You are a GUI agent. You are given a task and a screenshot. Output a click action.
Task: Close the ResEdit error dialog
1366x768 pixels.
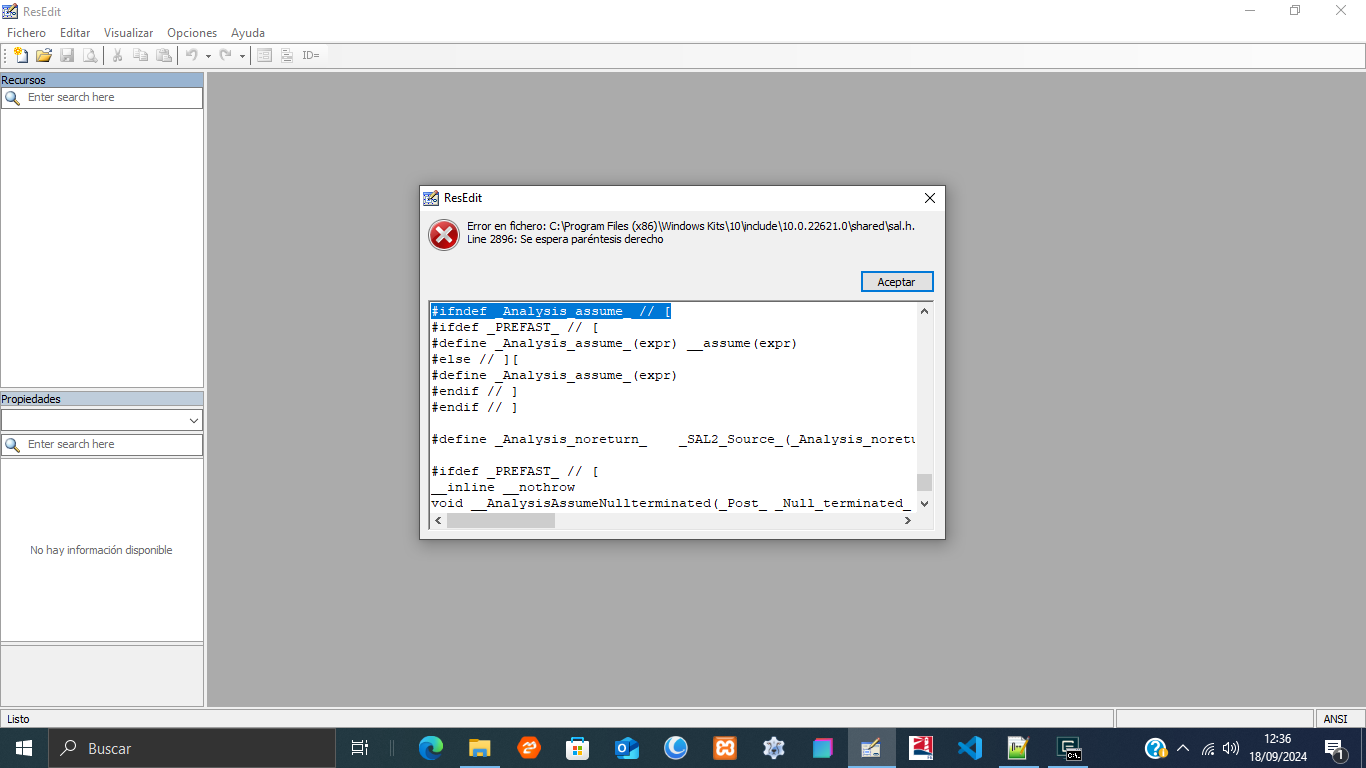point(929,198)
